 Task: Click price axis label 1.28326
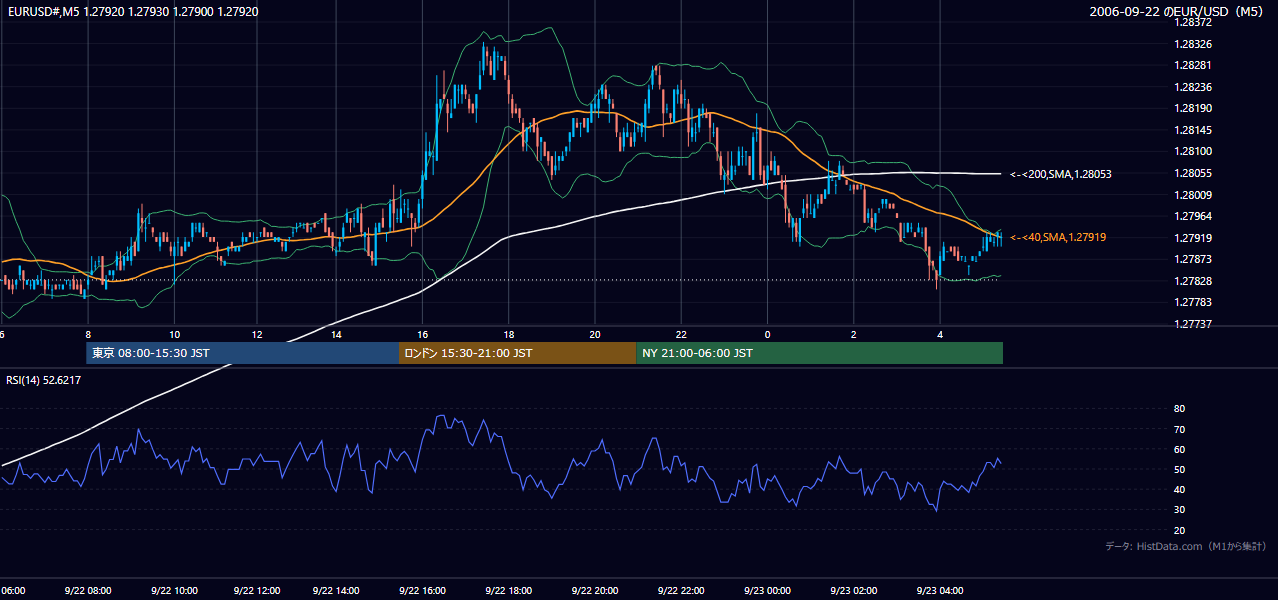[1195, 44]
